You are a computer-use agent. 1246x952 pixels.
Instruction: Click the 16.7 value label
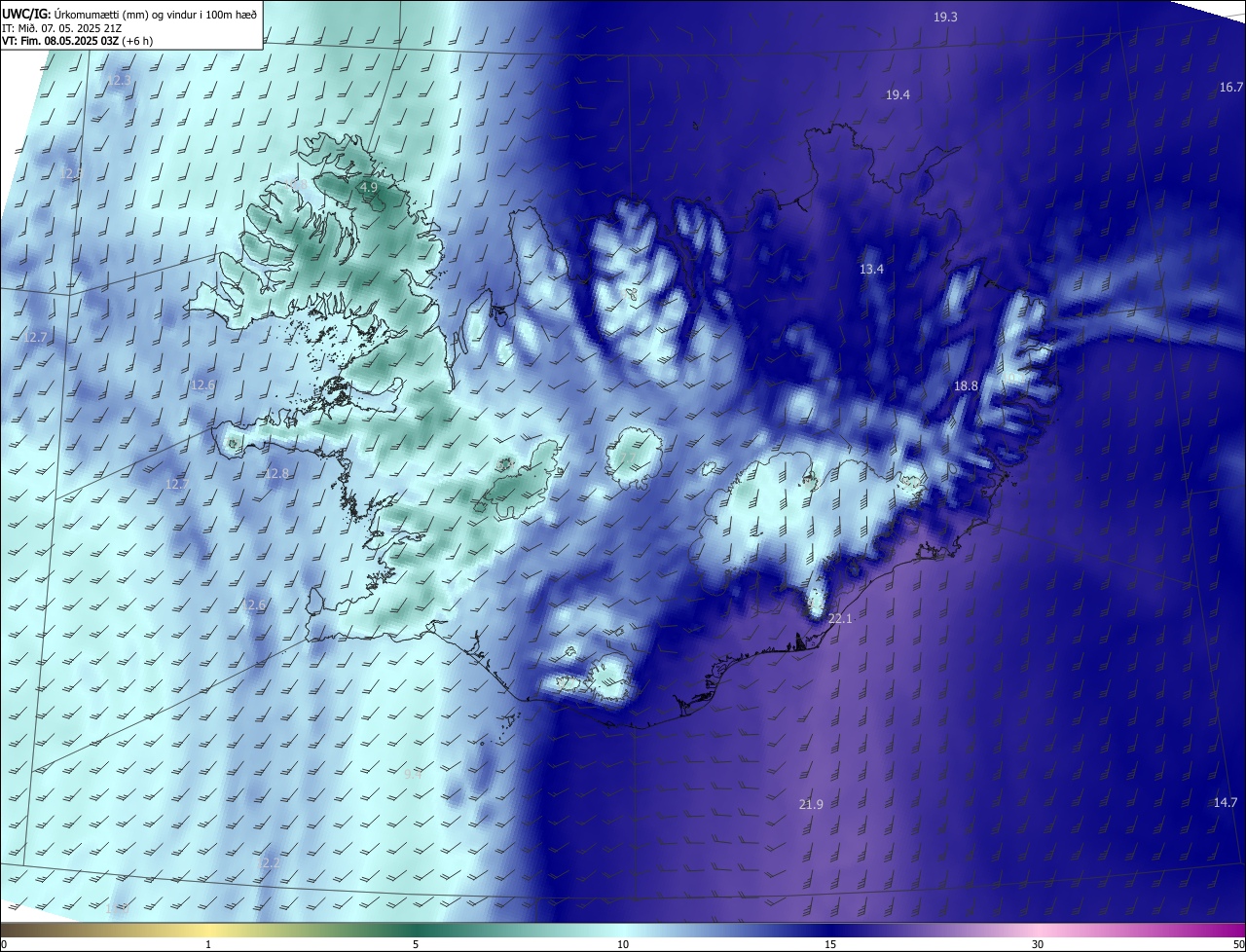tap(1231, 88)
